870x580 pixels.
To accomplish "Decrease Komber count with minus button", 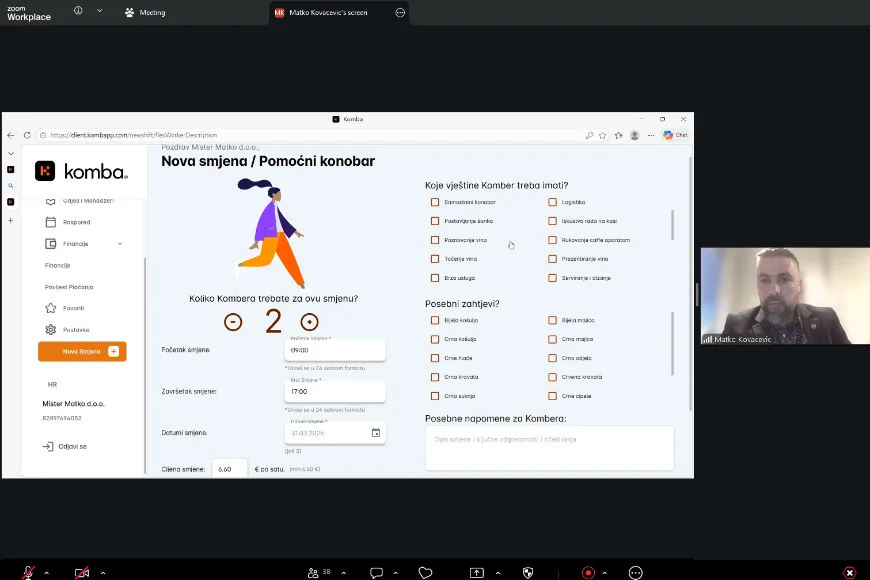I will coord(233,321).
